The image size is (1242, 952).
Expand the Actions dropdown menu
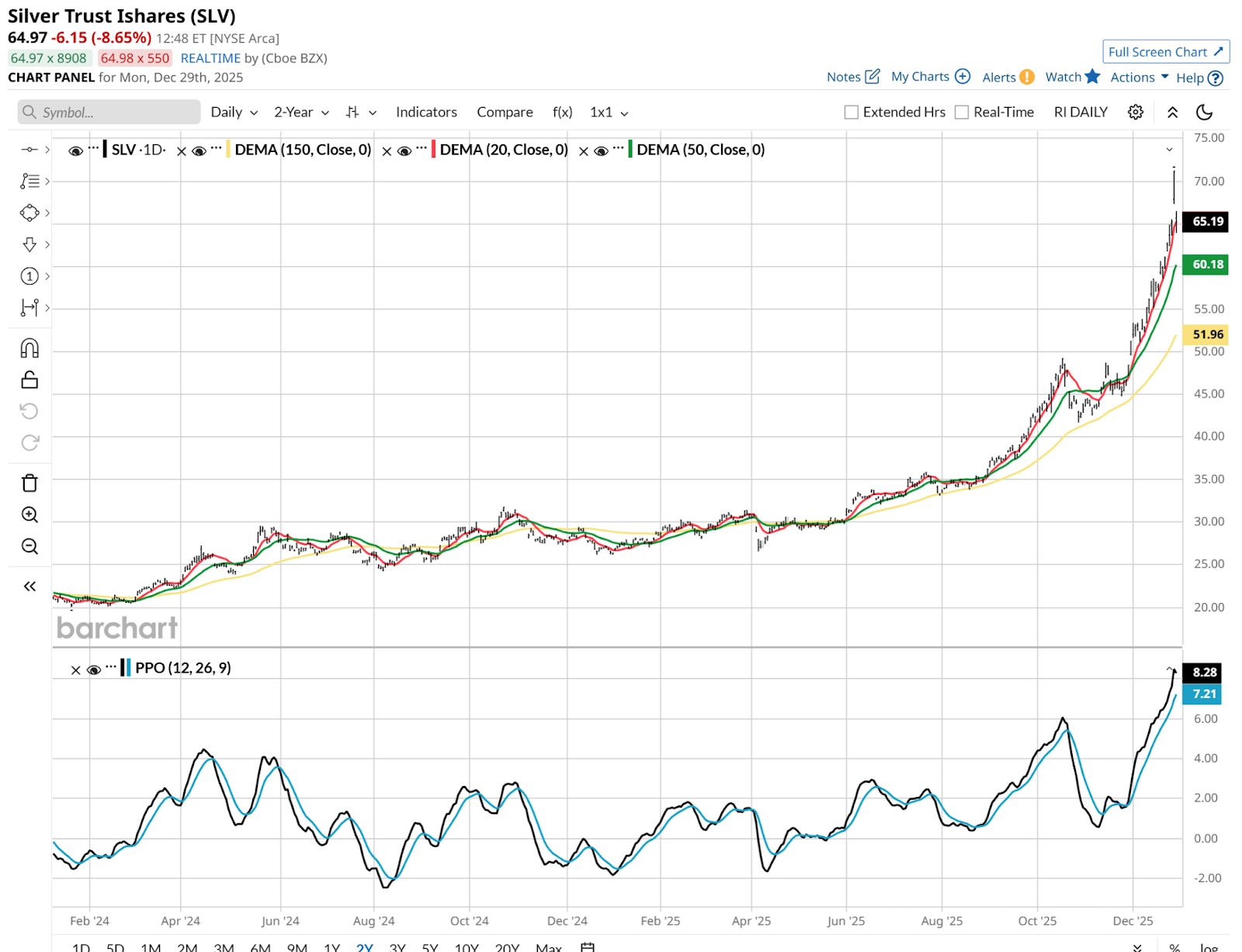[x=1139, y=77]
